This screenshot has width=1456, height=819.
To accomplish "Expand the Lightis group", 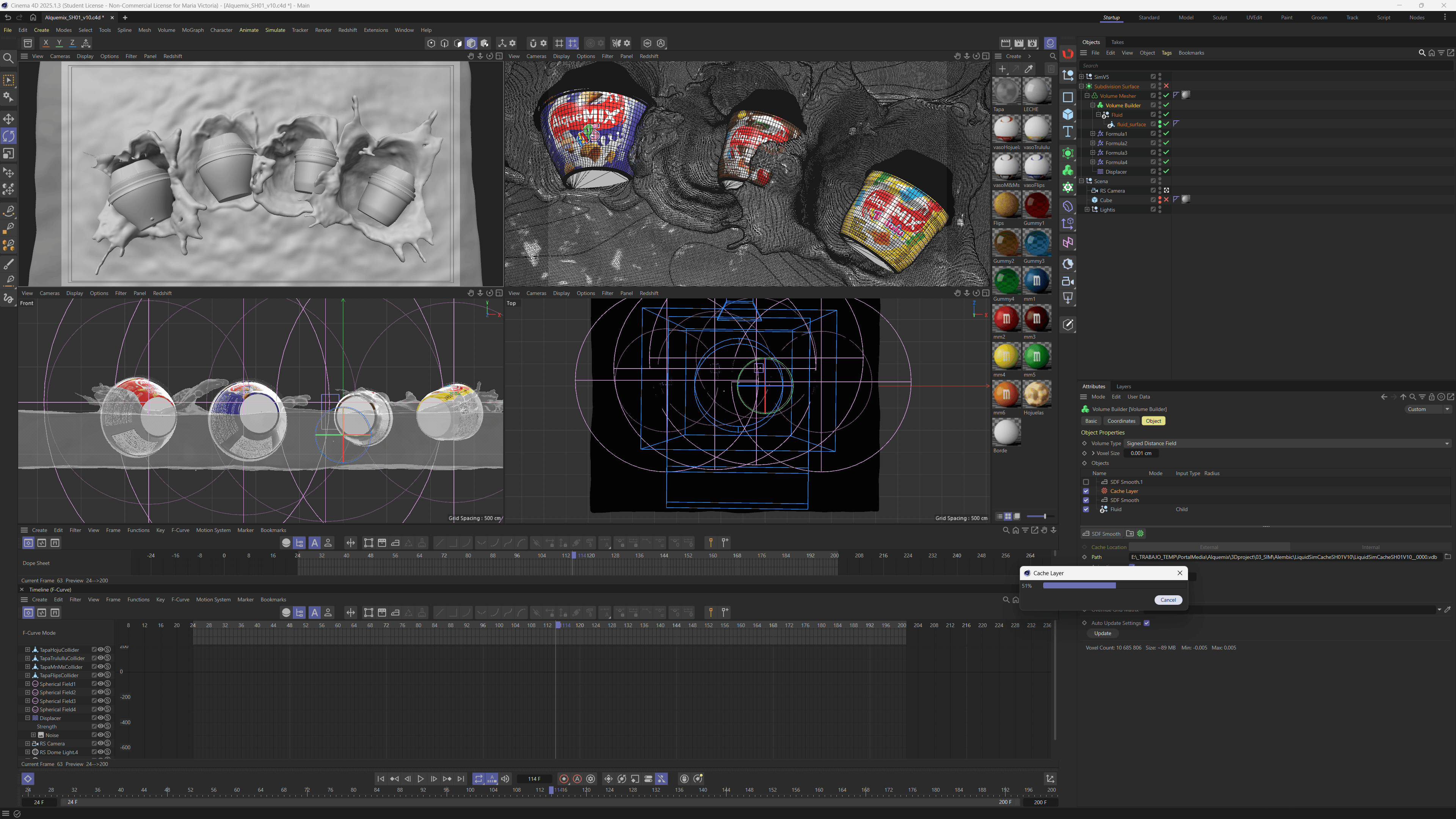I will coord(1087,210).
